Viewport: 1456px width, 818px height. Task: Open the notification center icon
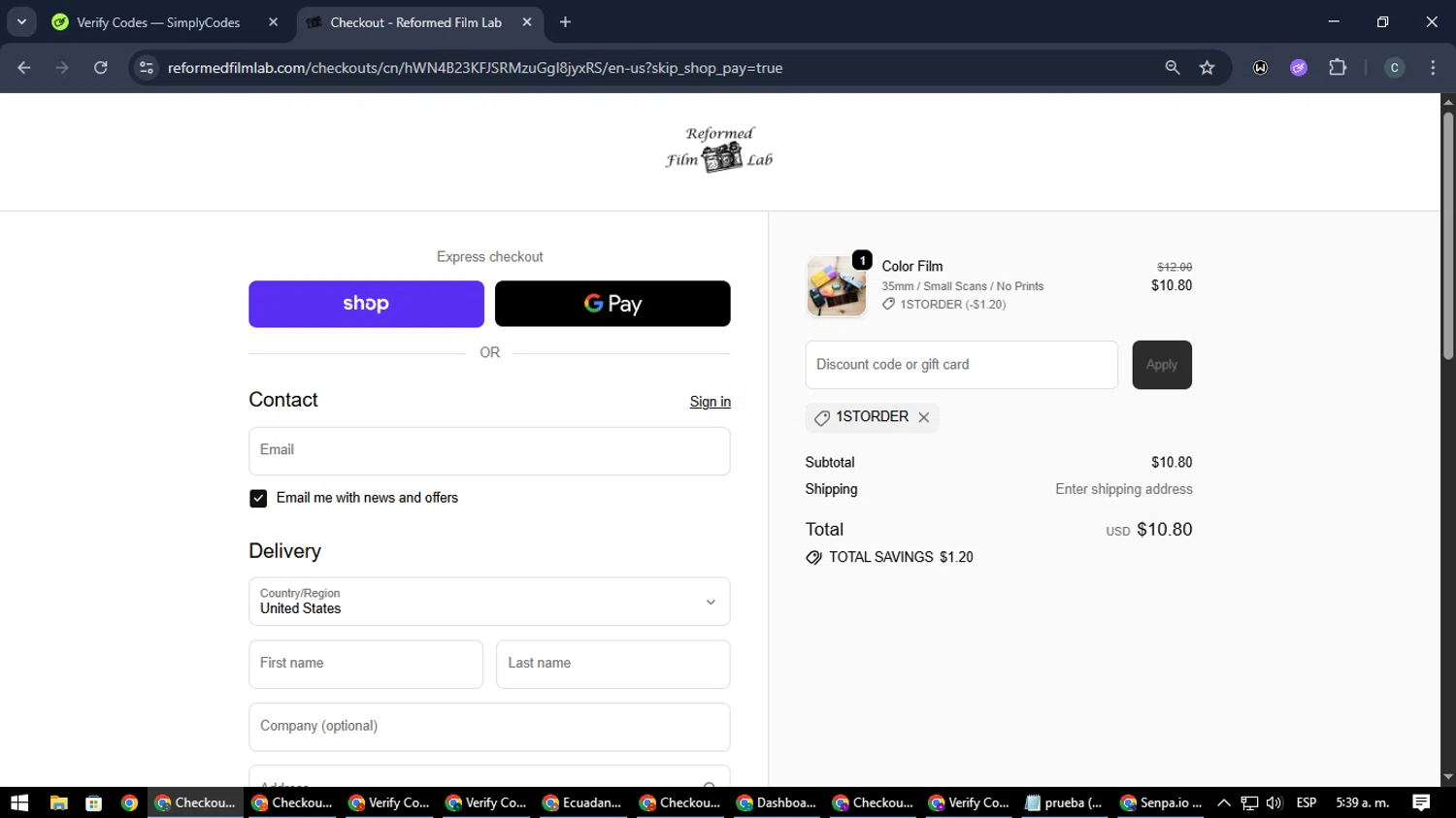[1422, 802]
